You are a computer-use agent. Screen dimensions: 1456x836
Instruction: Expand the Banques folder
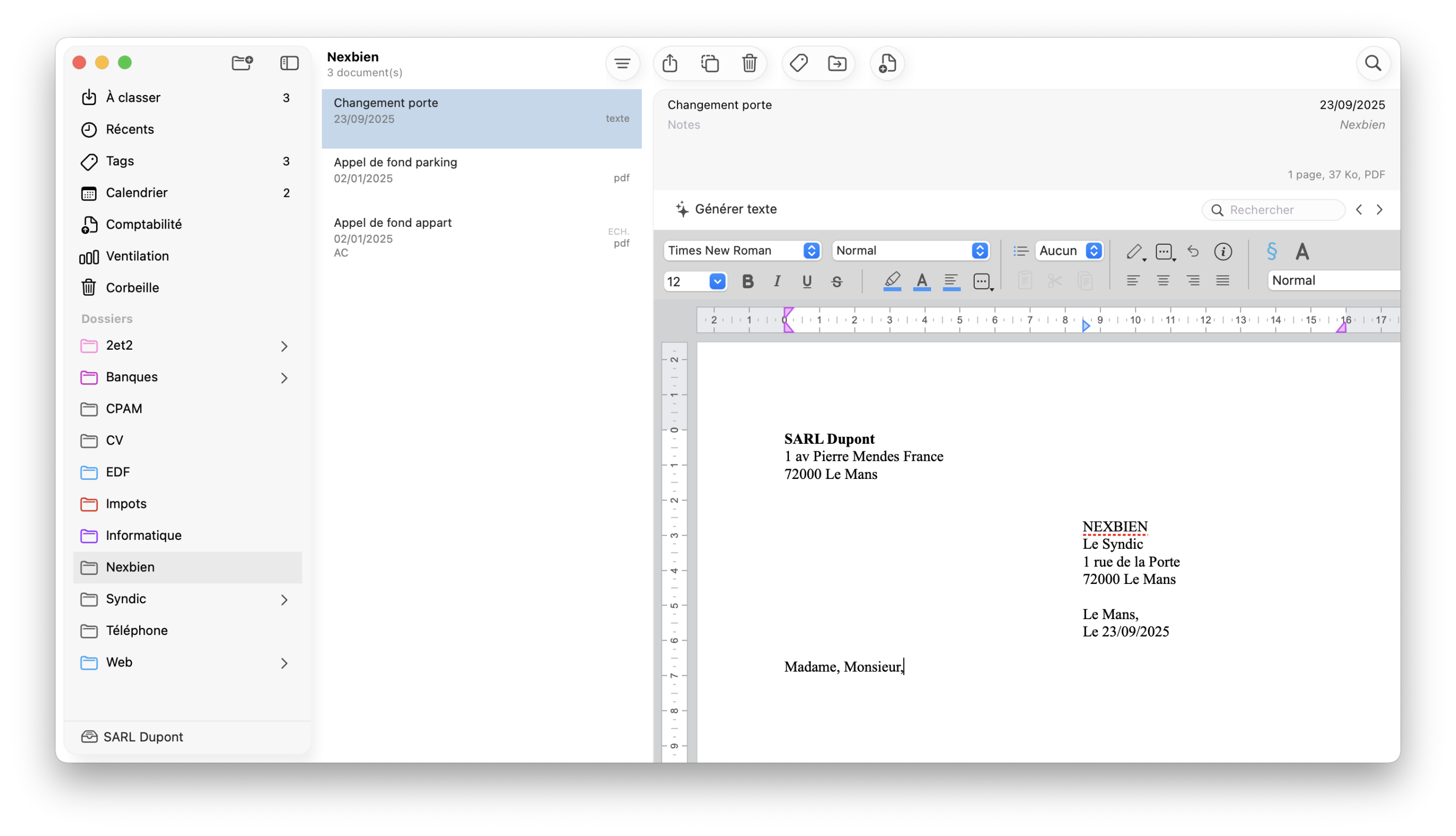[284, 378]
